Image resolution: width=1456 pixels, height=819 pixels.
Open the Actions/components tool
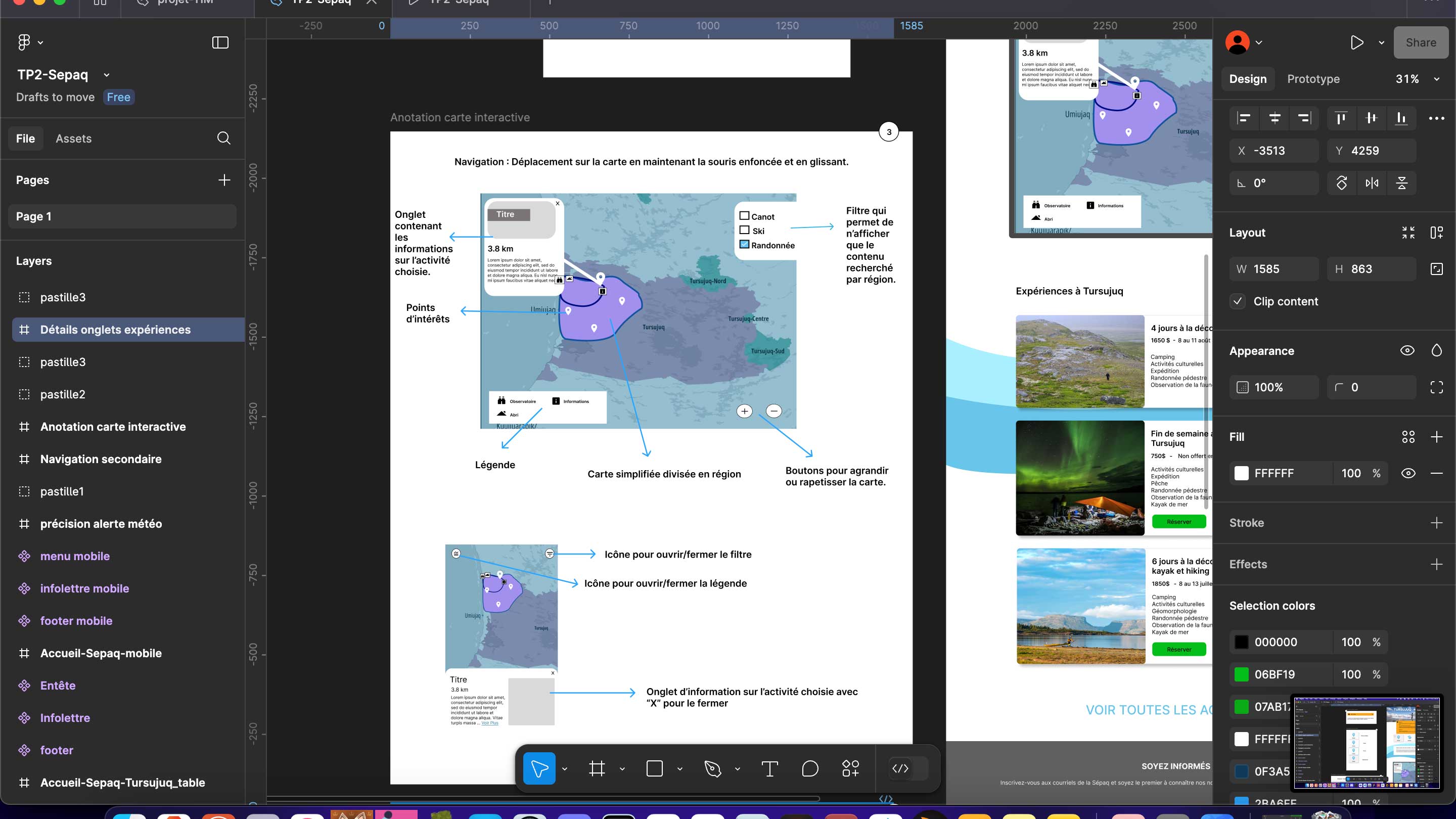click(x=851, y=768)
